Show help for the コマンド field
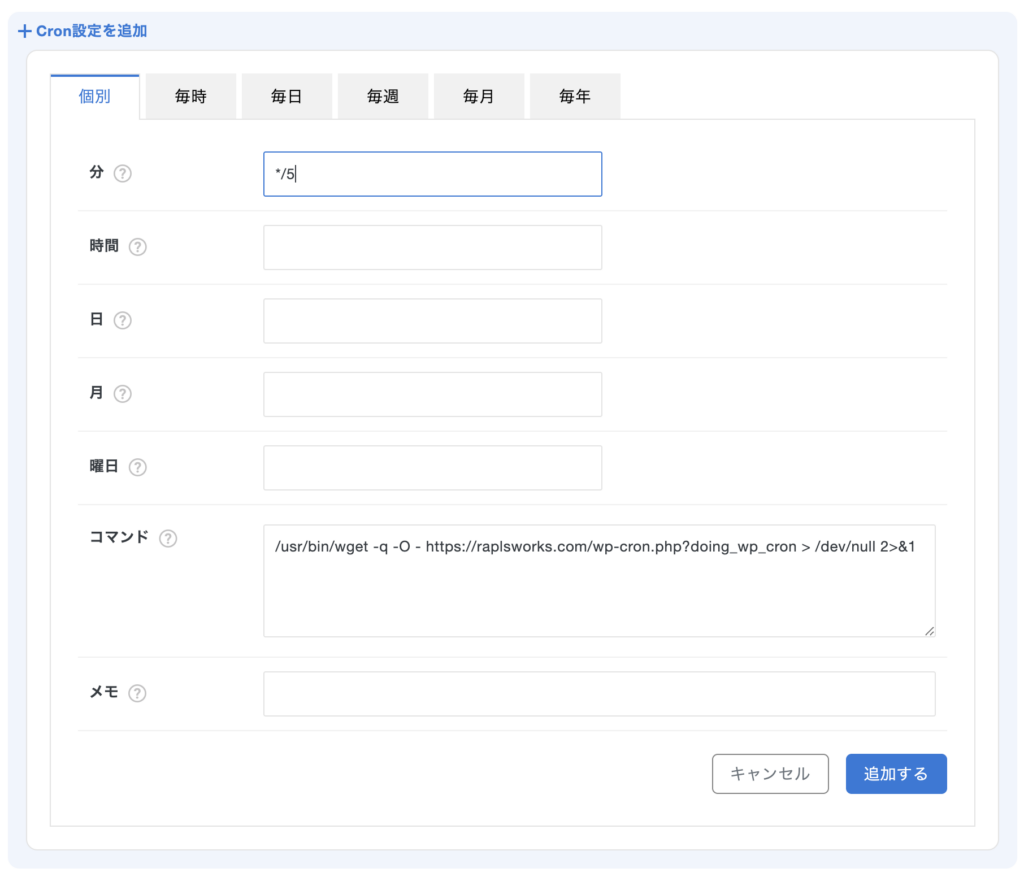The height and width of the screenshot is (877, 1024). click(168, 537)
